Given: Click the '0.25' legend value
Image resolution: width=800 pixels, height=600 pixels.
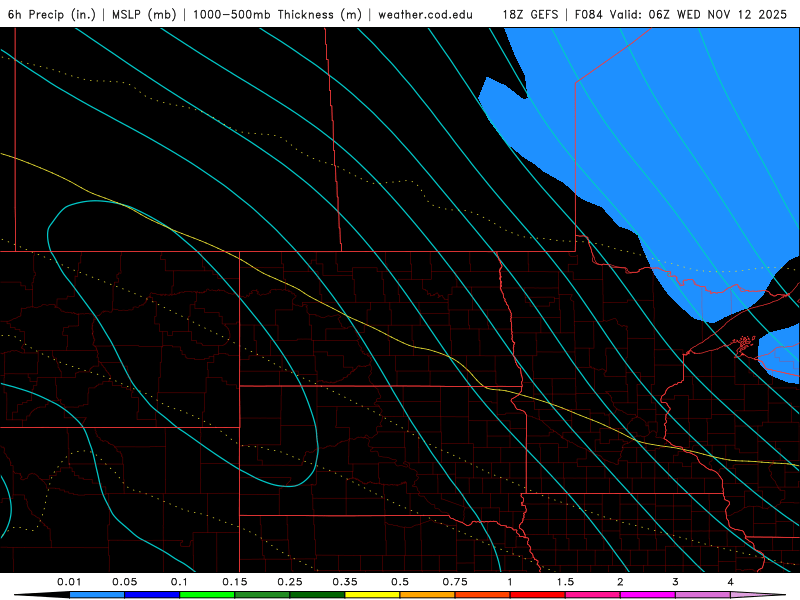Looking at the screenshot, I should coord(290,582).
